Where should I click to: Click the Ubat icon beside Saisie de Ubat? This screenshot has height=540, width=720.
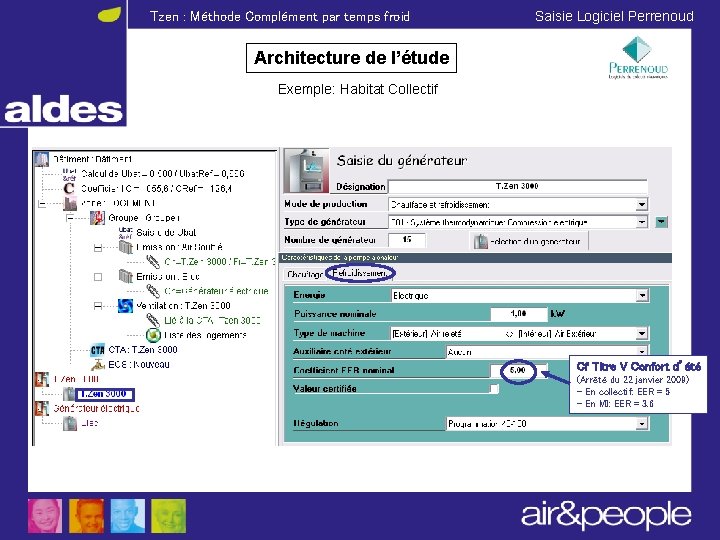(125, 232)
